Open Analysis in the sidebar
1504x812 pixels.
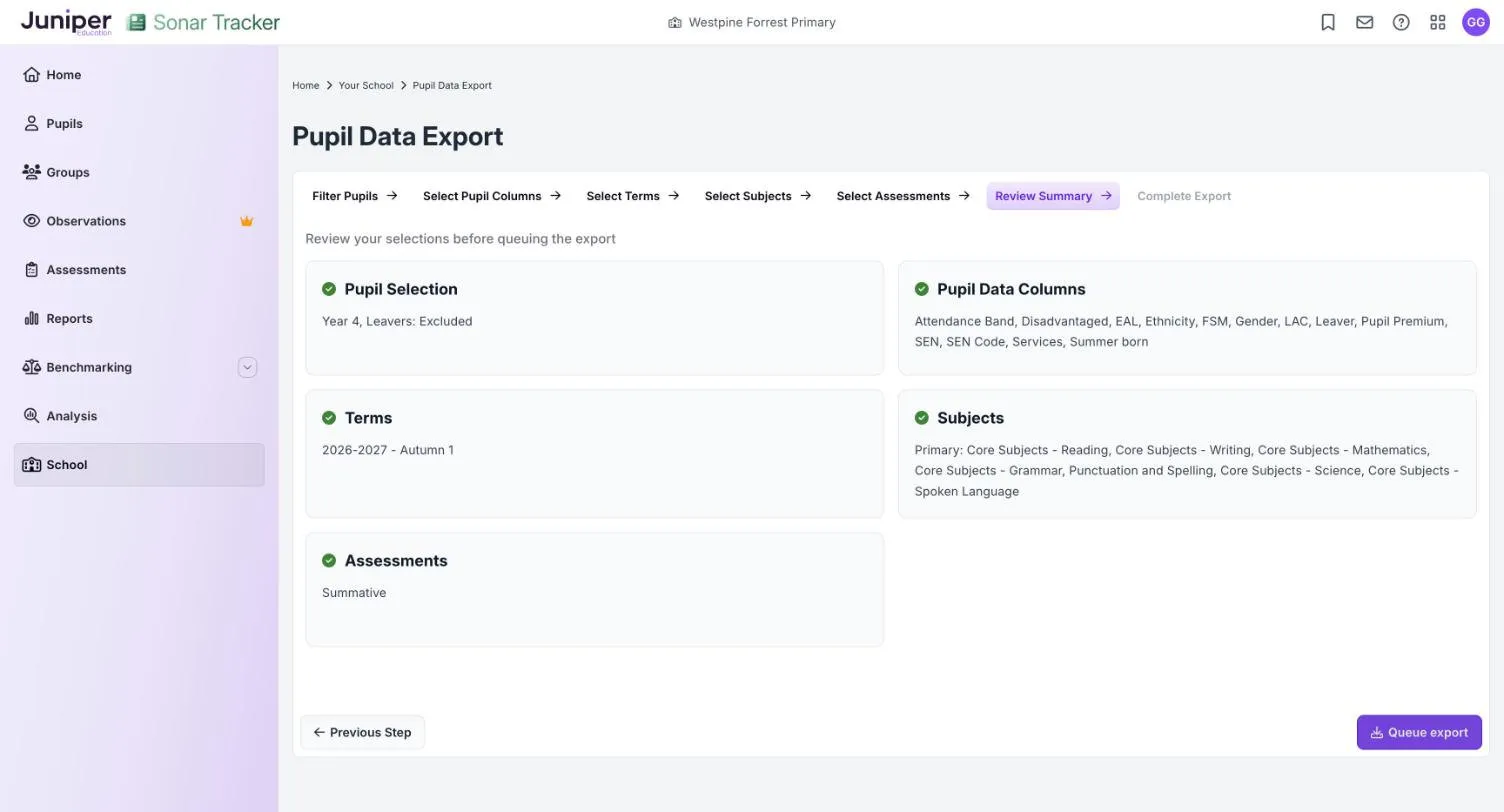139,416
